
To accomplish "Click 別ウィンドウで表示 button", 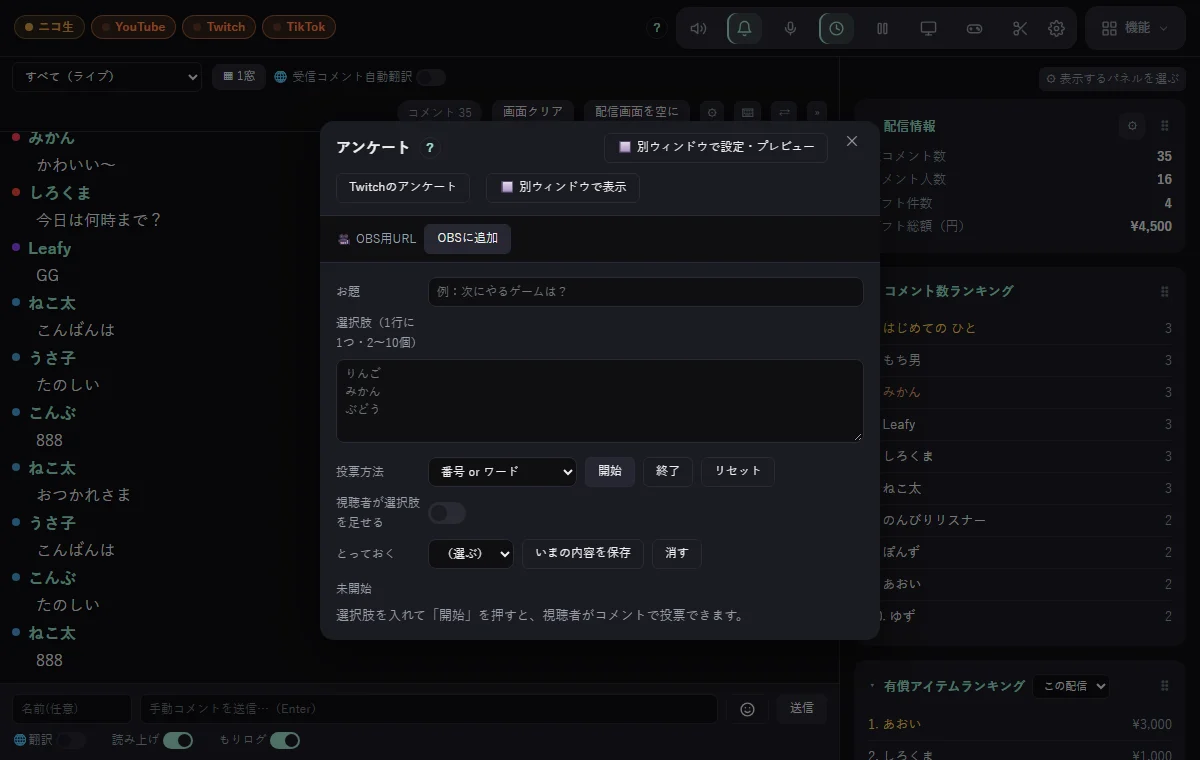I will [x=563, y=187].
